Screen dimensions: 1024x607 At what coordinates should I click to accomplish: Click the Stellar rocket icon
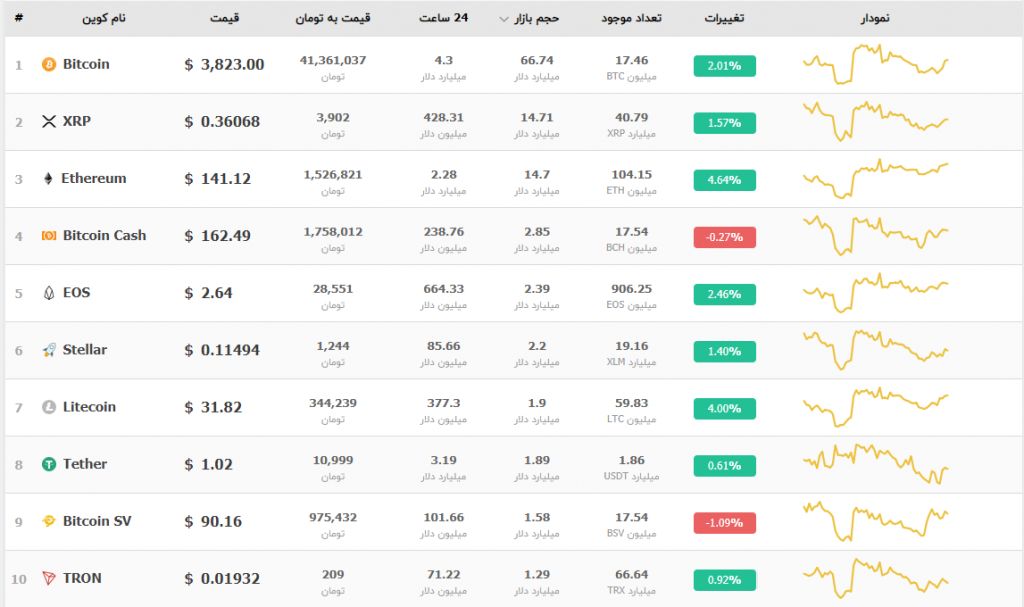(x=48, y=350)
